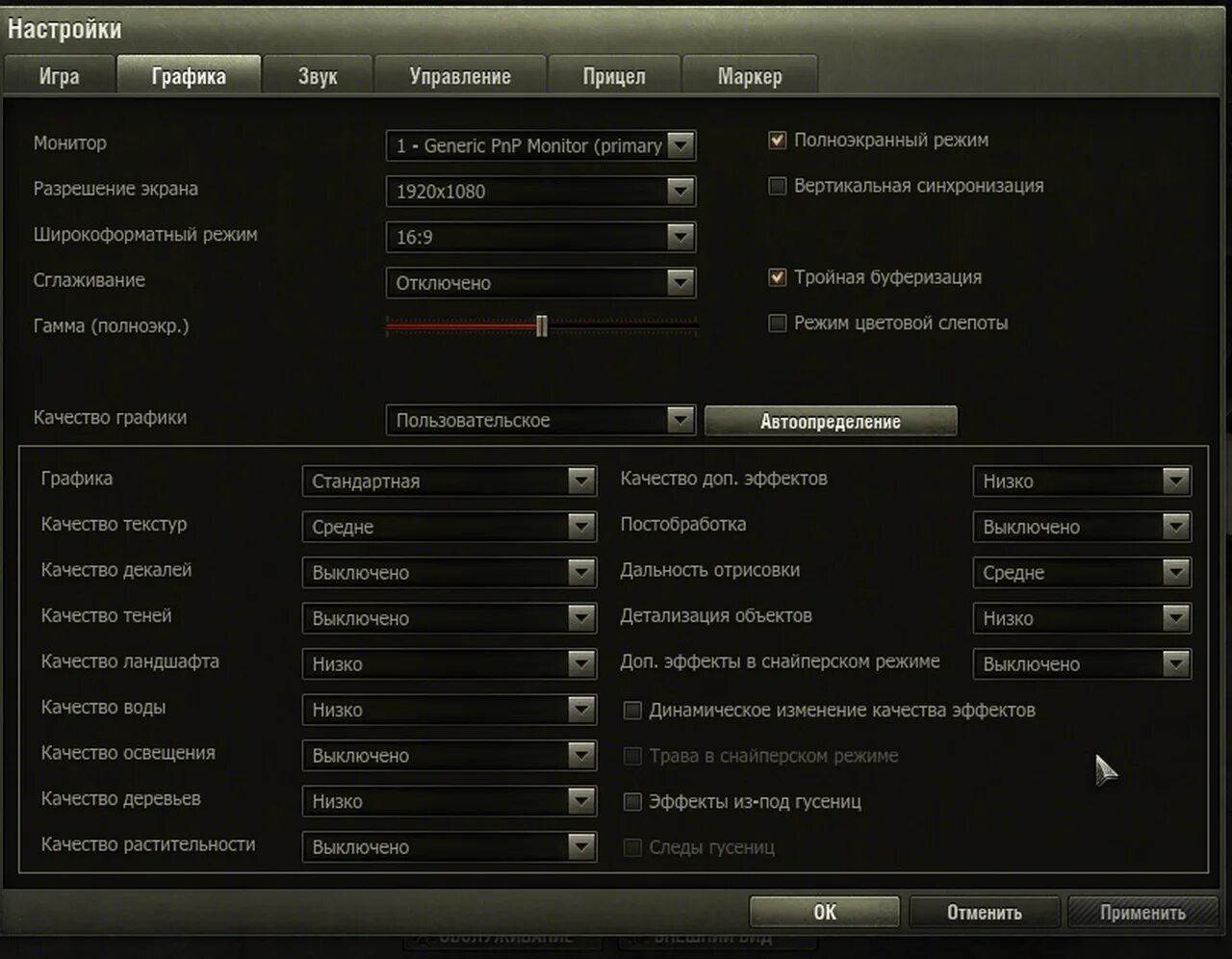
Task: Expand the Качество текстур dropdown
Action: click(x=449, y=527)
